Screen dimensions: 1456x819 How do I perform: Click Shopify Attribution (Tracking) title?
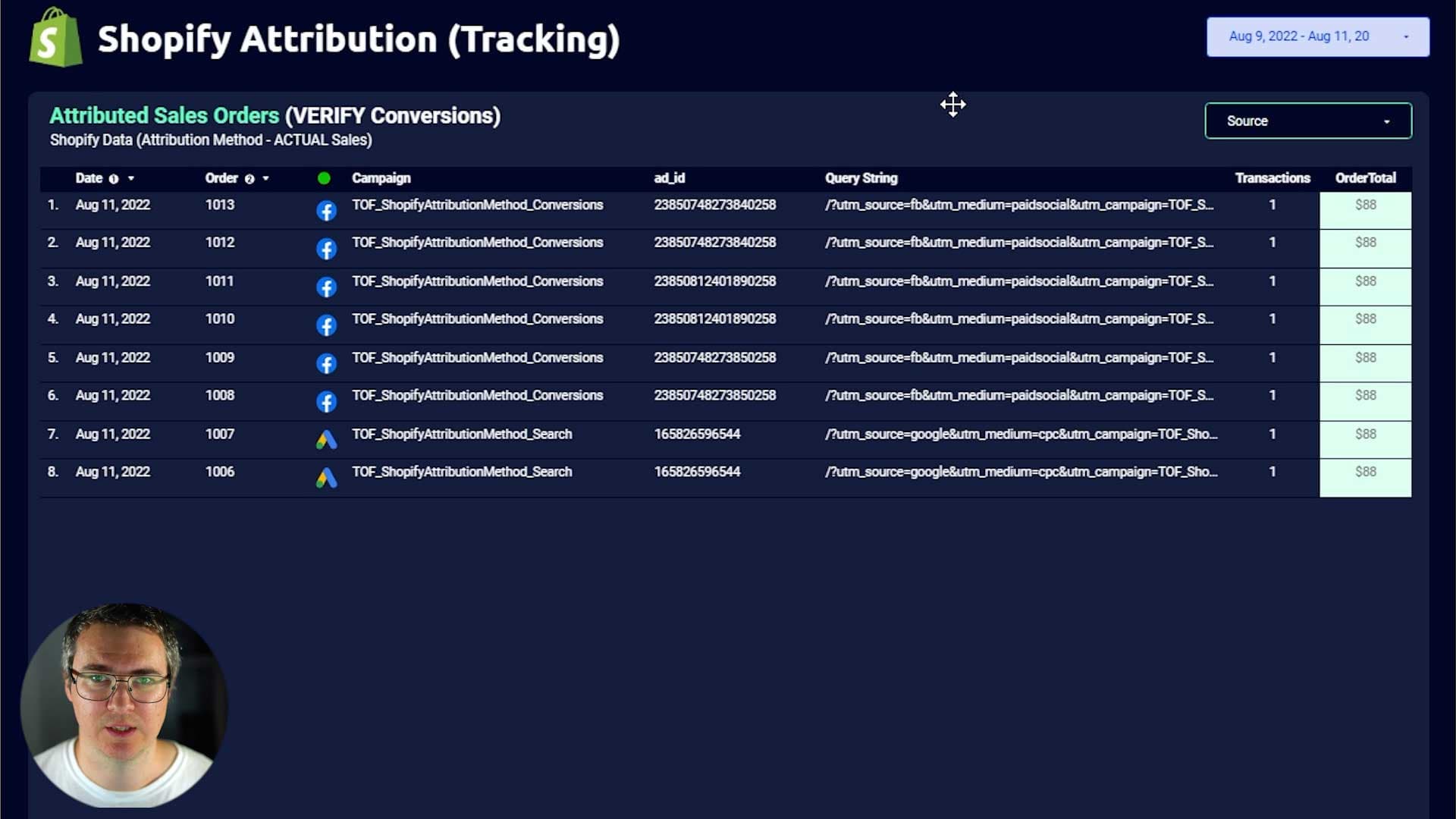coord(359,39)
